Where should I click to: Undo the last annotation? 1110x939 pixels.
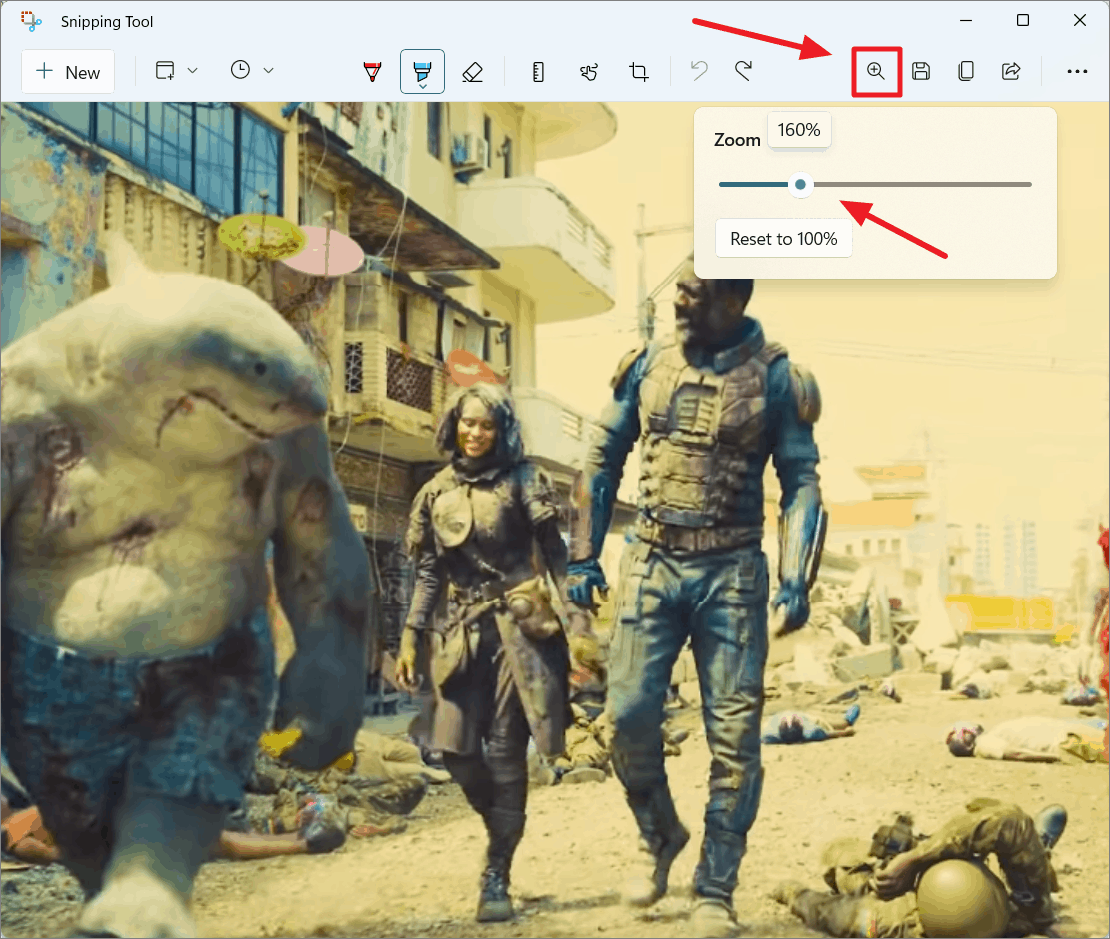pos(698,71)
